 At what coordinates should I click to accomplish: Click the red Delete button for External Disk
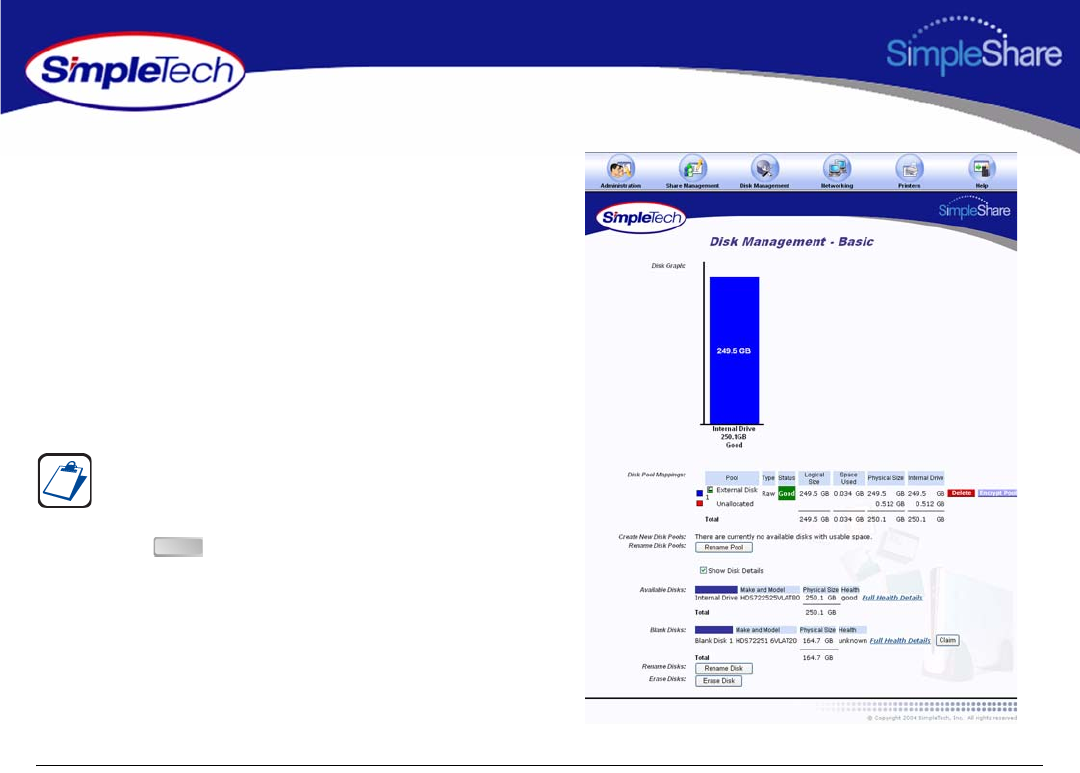tap(961, 493)
